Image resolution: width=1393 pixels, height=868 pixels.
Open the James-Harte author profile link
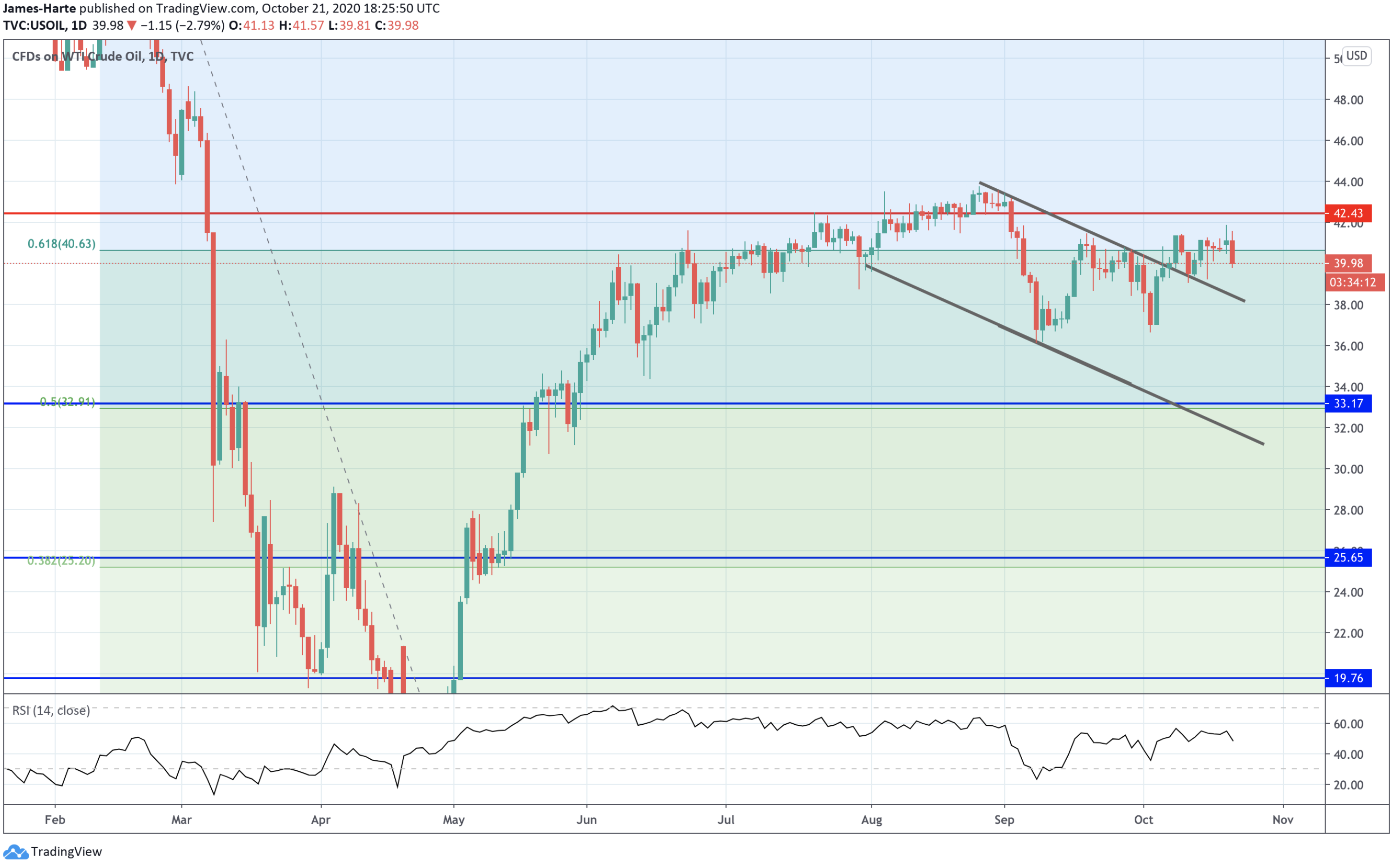click(39, 8)
